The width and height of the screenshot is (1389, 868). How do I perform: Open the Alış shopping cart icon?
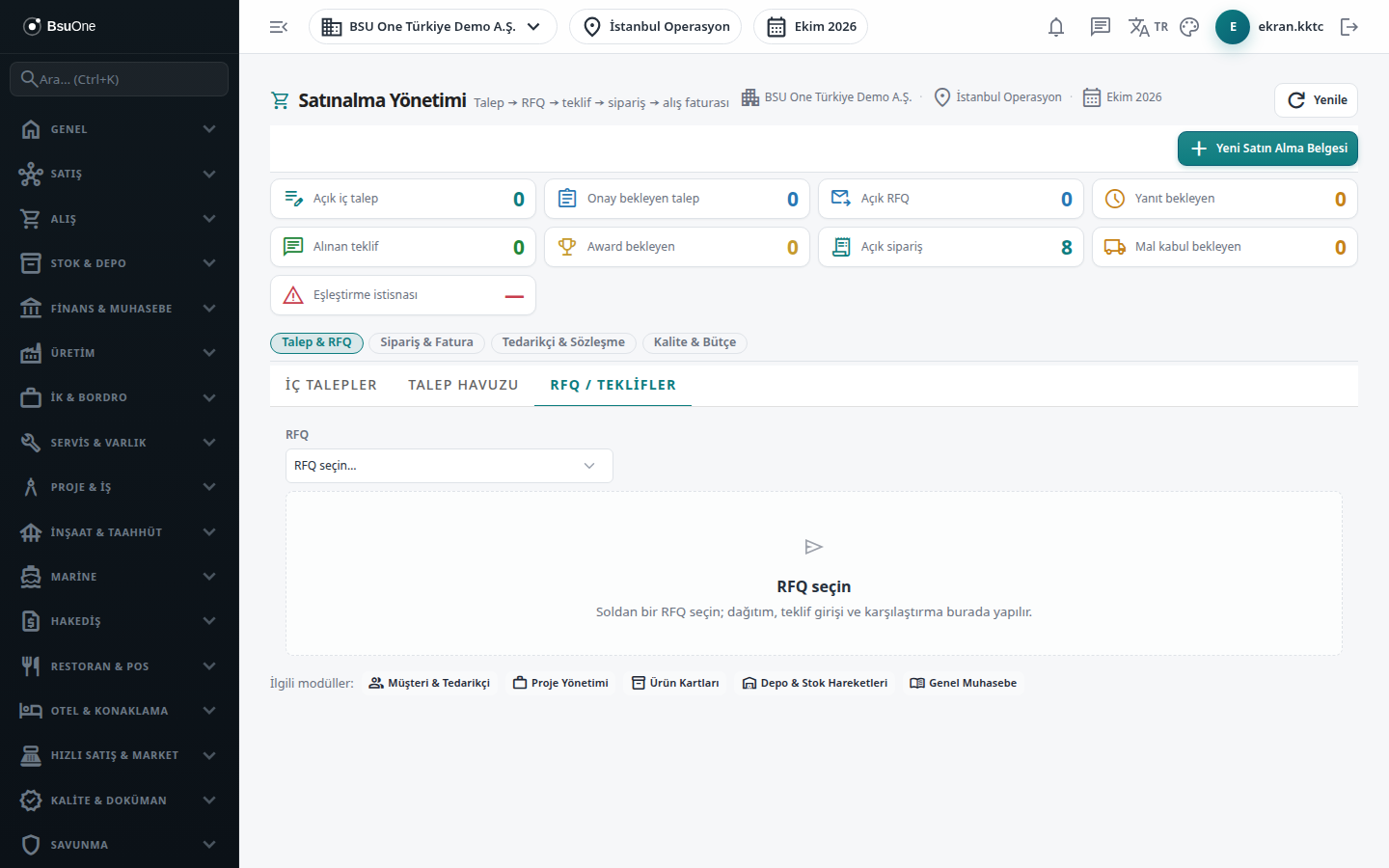31,219
